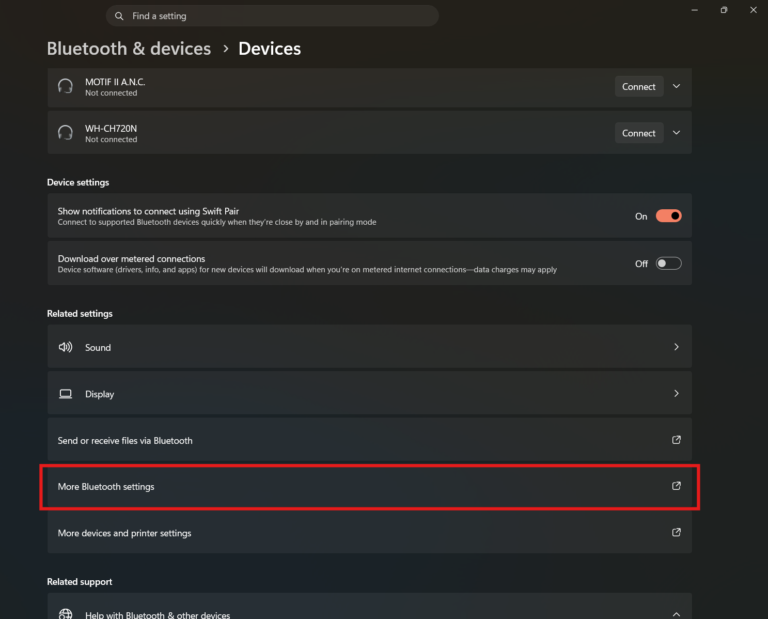Connect the WH-CH720N headphones
768x619 pixels.
coord(639,133)
